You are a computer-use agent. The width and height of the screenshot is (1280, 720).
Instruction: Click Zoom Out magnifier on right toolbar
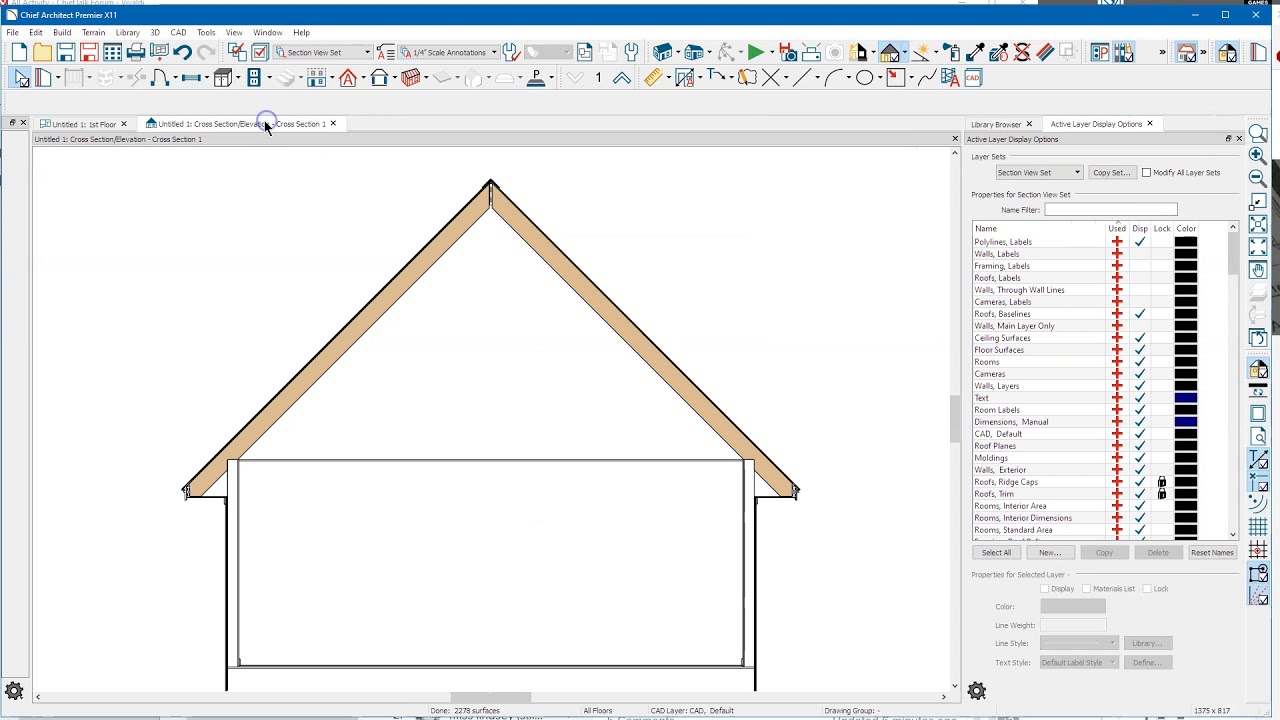[1258, 179]
